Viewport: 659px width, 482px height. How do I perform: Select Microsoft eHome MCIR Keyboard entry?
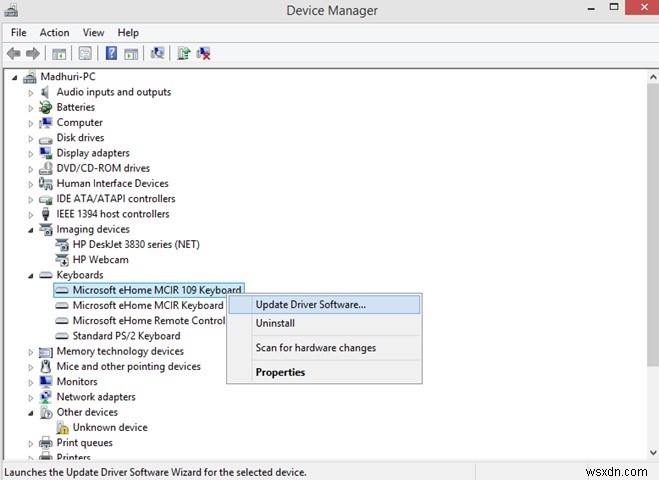(148, 306)
